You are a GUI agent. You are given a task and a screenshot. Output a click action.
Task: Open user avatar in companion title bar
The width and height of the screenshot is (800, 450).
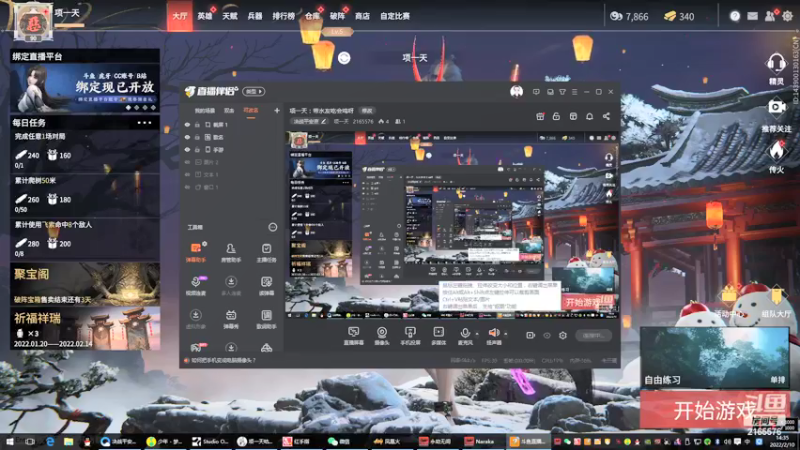(x=516, y=91)
